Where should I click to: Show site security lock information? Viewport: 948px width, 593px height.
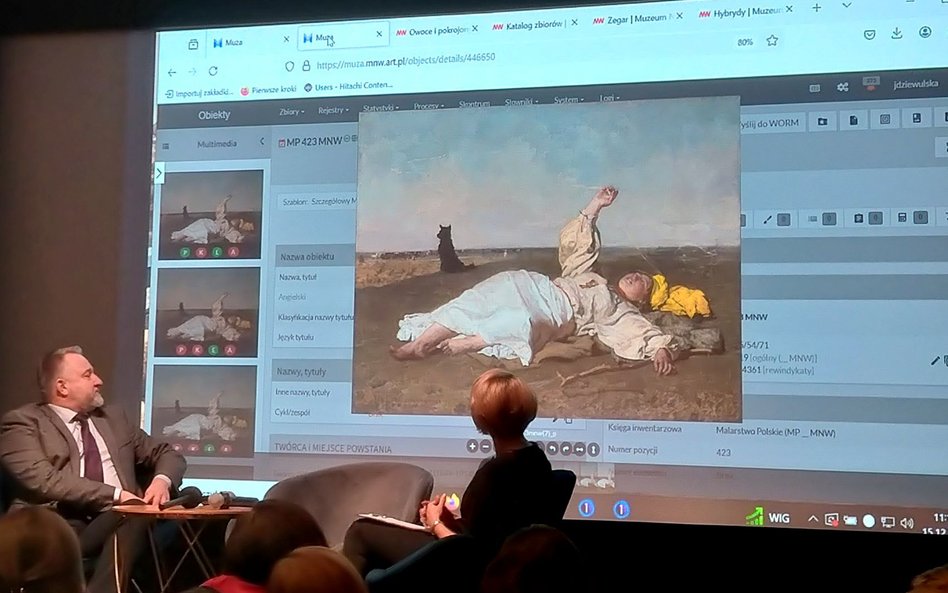(x=306, y=65)
